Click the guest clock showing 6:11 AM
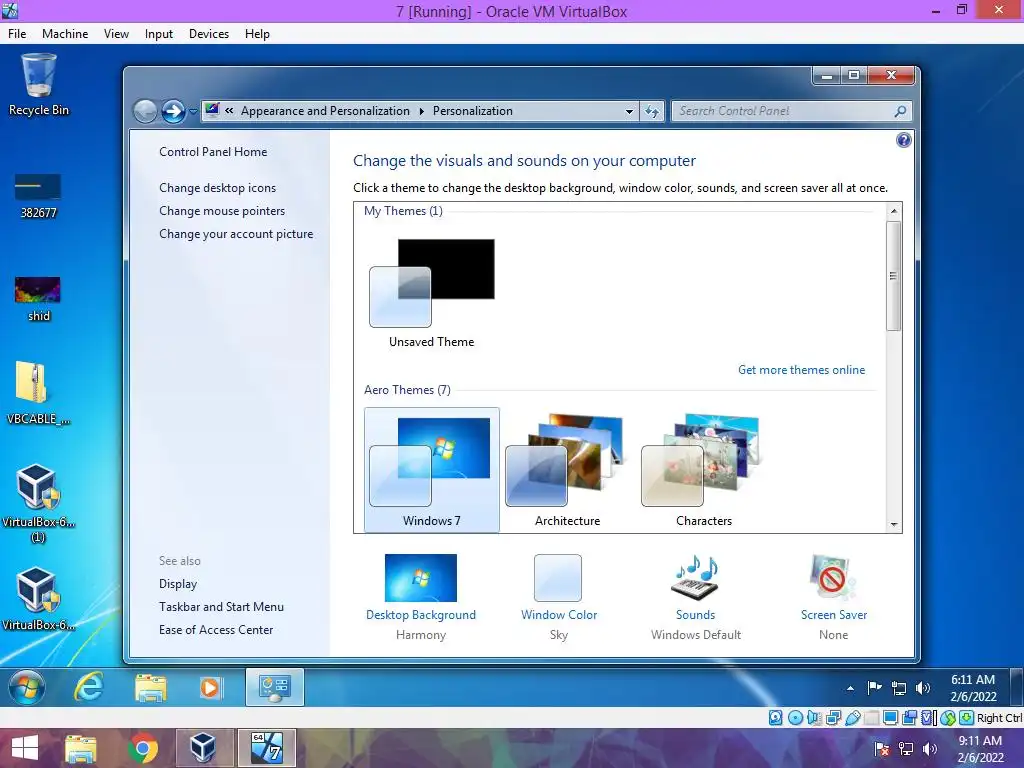Image resolution: width=1024 pixels, height=768 pixels. pos(973,688)
